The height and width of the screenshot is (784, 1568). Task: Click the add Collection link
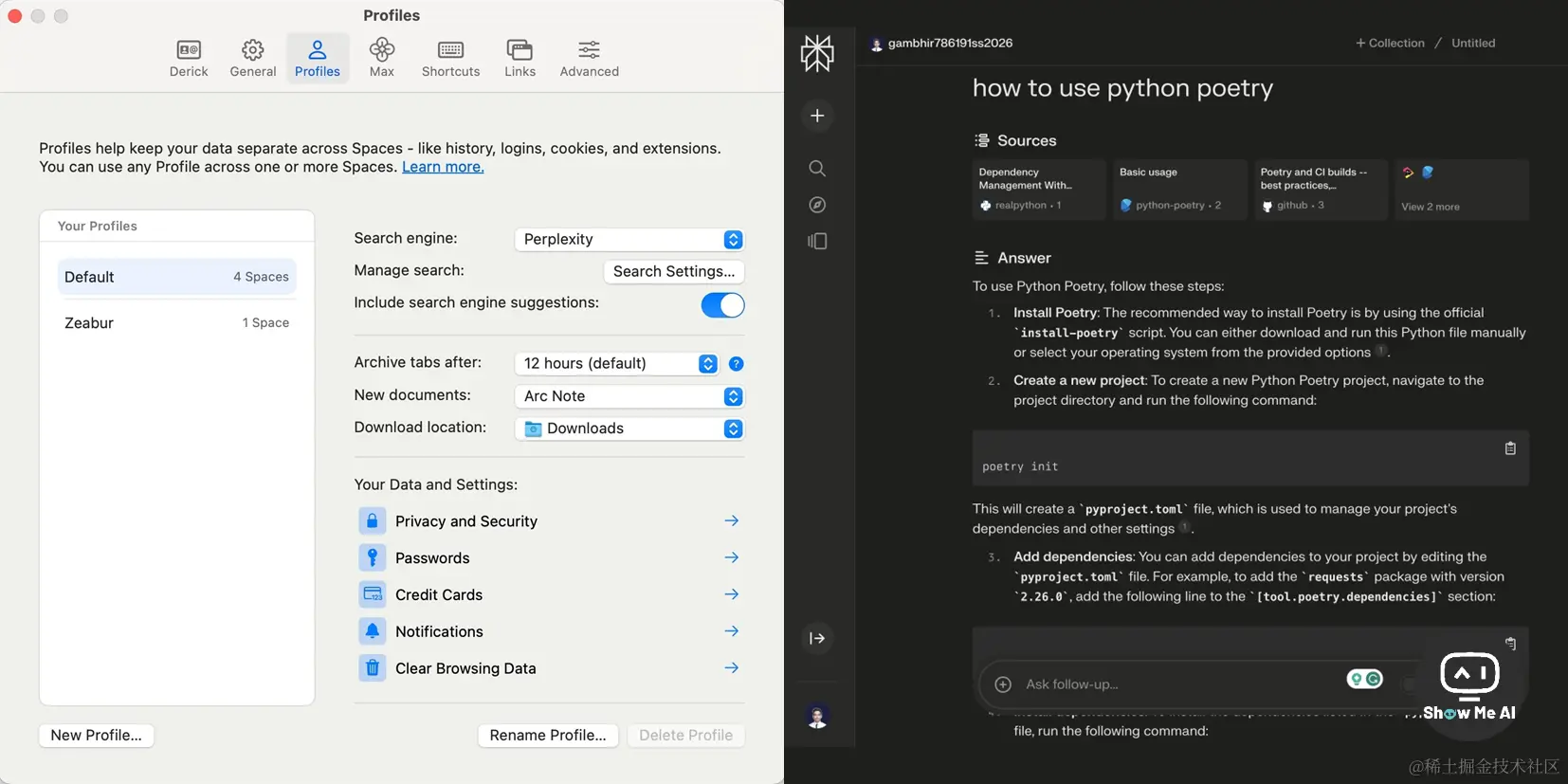[x=1390, y=44]
